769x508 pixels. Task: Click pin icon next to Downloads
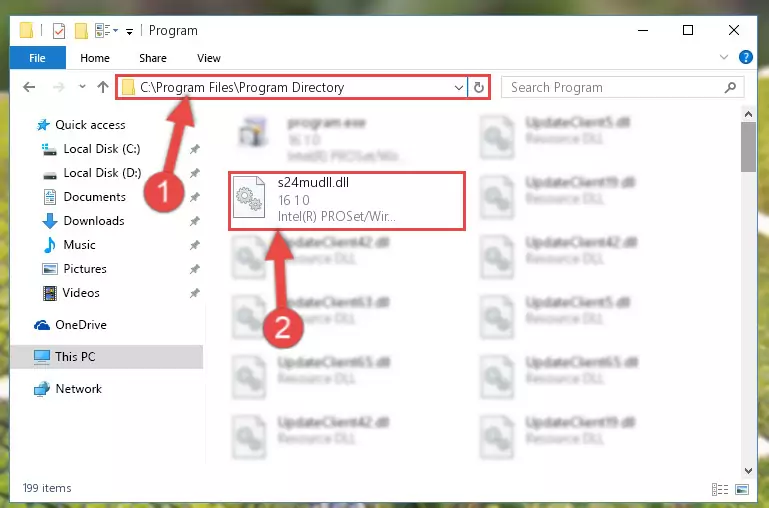click(x=195, y=221)
